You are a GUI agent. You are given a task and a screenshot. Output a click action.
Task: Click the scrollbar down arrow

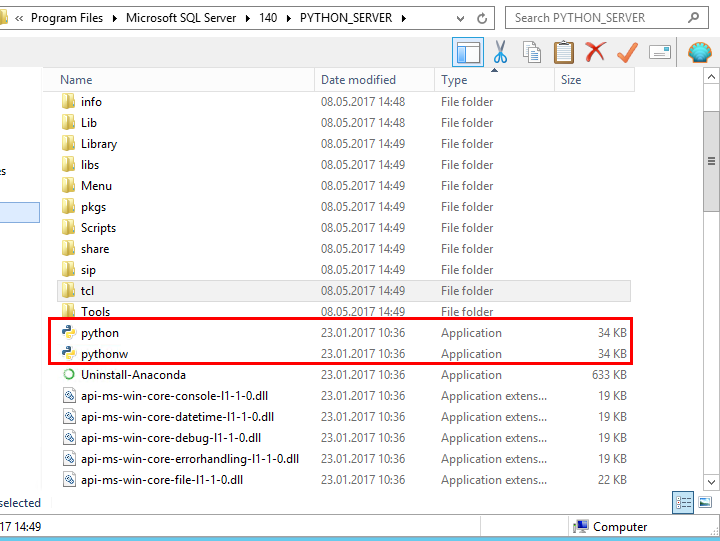click(x=711, y=482)
